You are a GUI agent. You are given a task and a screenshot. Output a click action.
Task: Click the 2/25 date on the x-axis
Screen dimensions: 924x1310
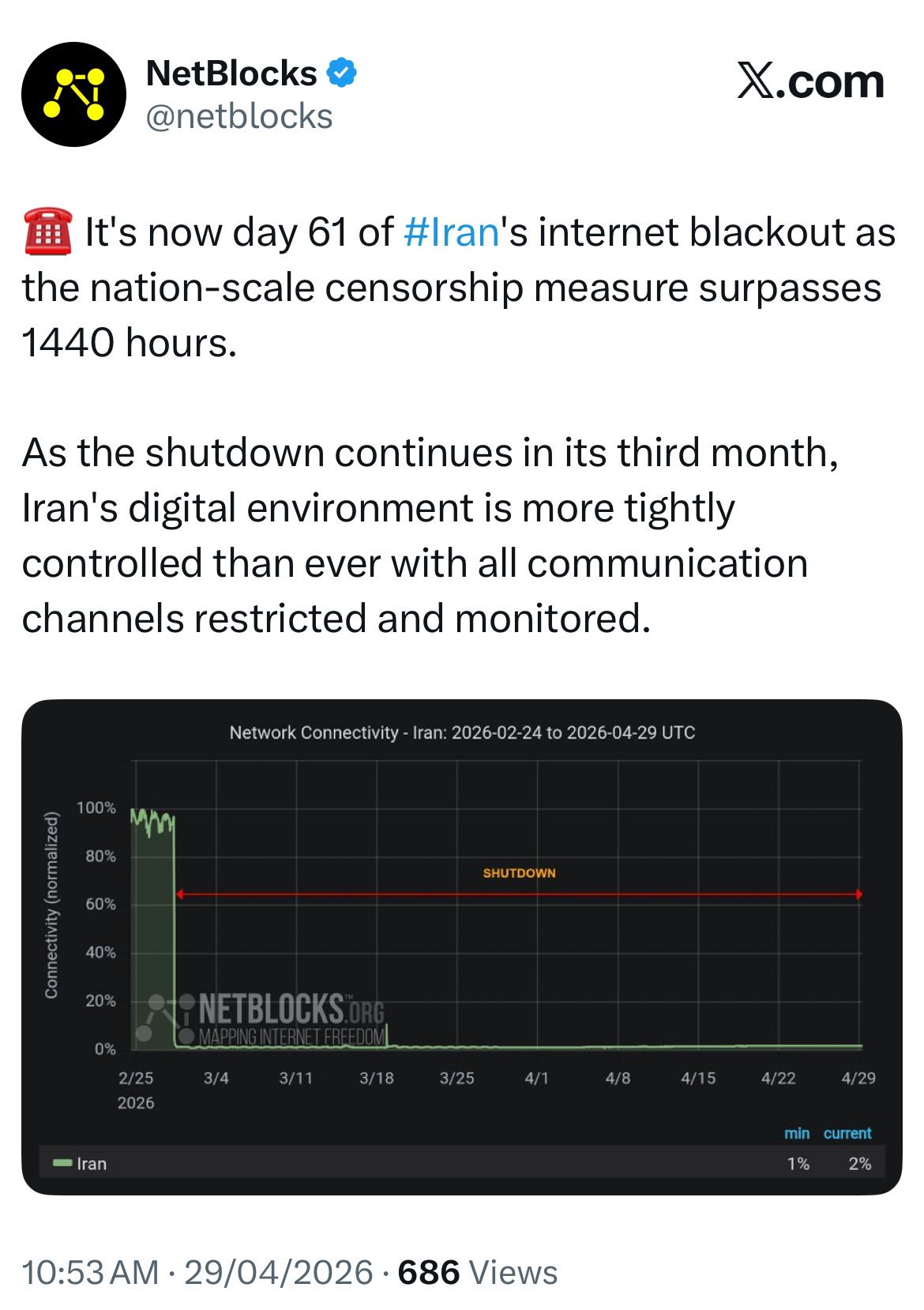pyautogui.click(x=136, y=1078)
